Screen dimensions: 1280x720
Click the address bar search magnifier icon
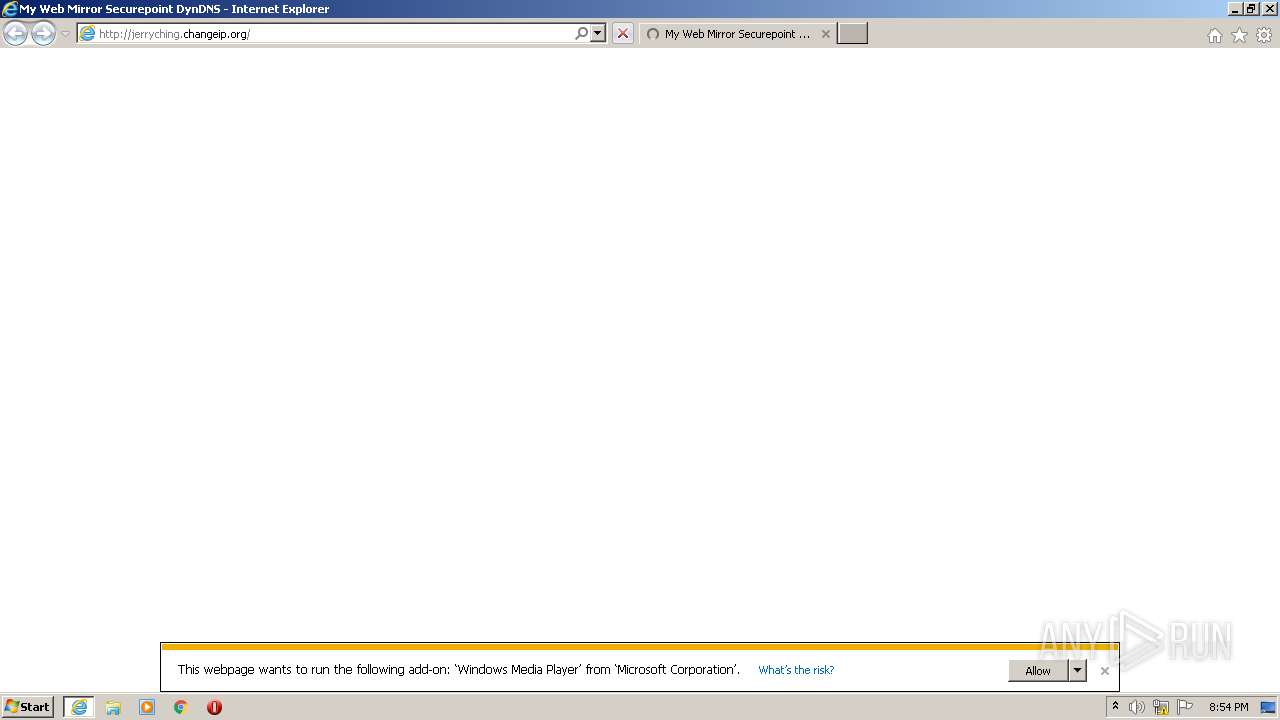[581, 34]
